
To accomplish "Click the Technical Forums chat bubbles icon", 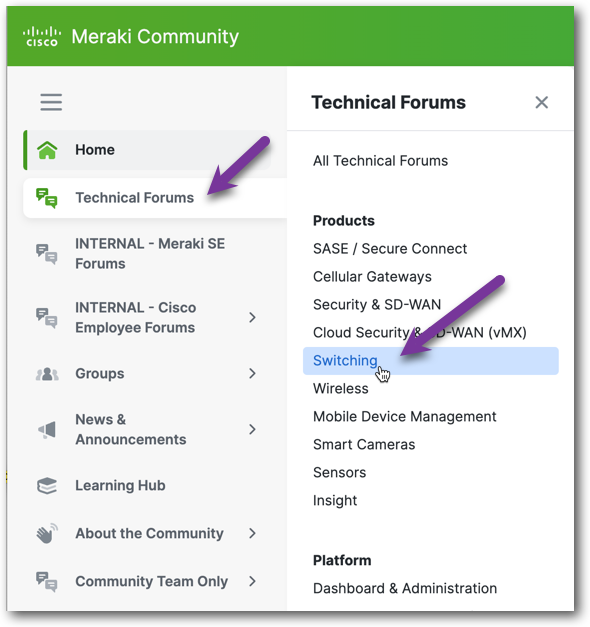I will click(x=46, y=198).
